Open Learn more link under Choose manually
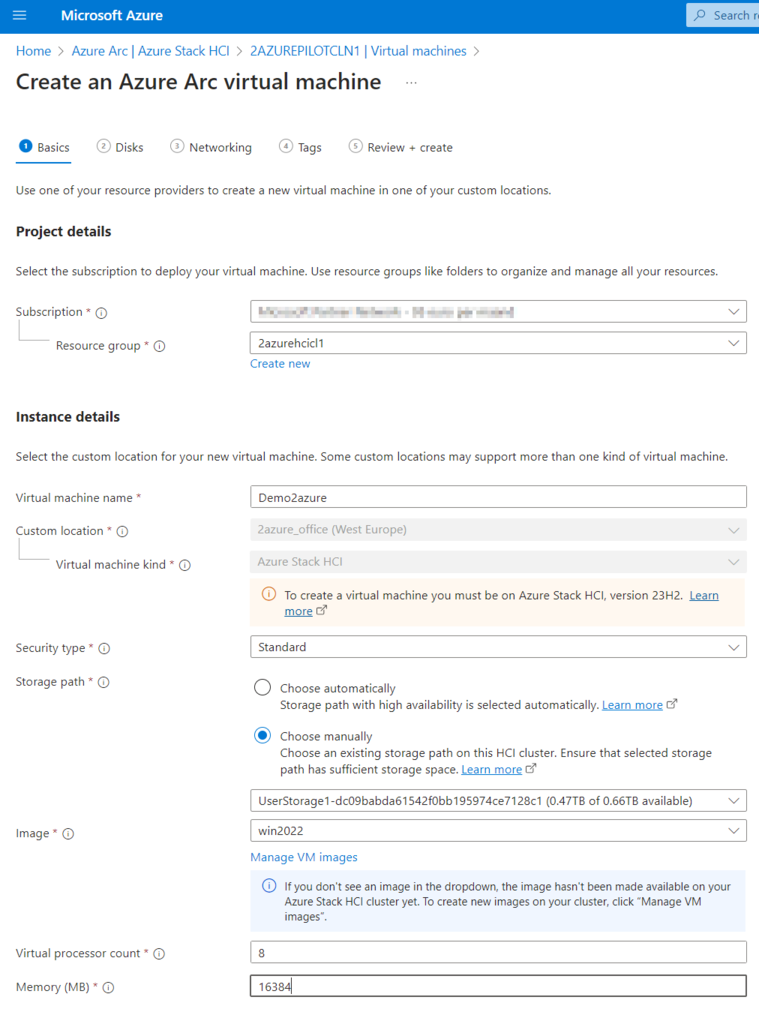The image size is (759, 1024). click(491, 769)
